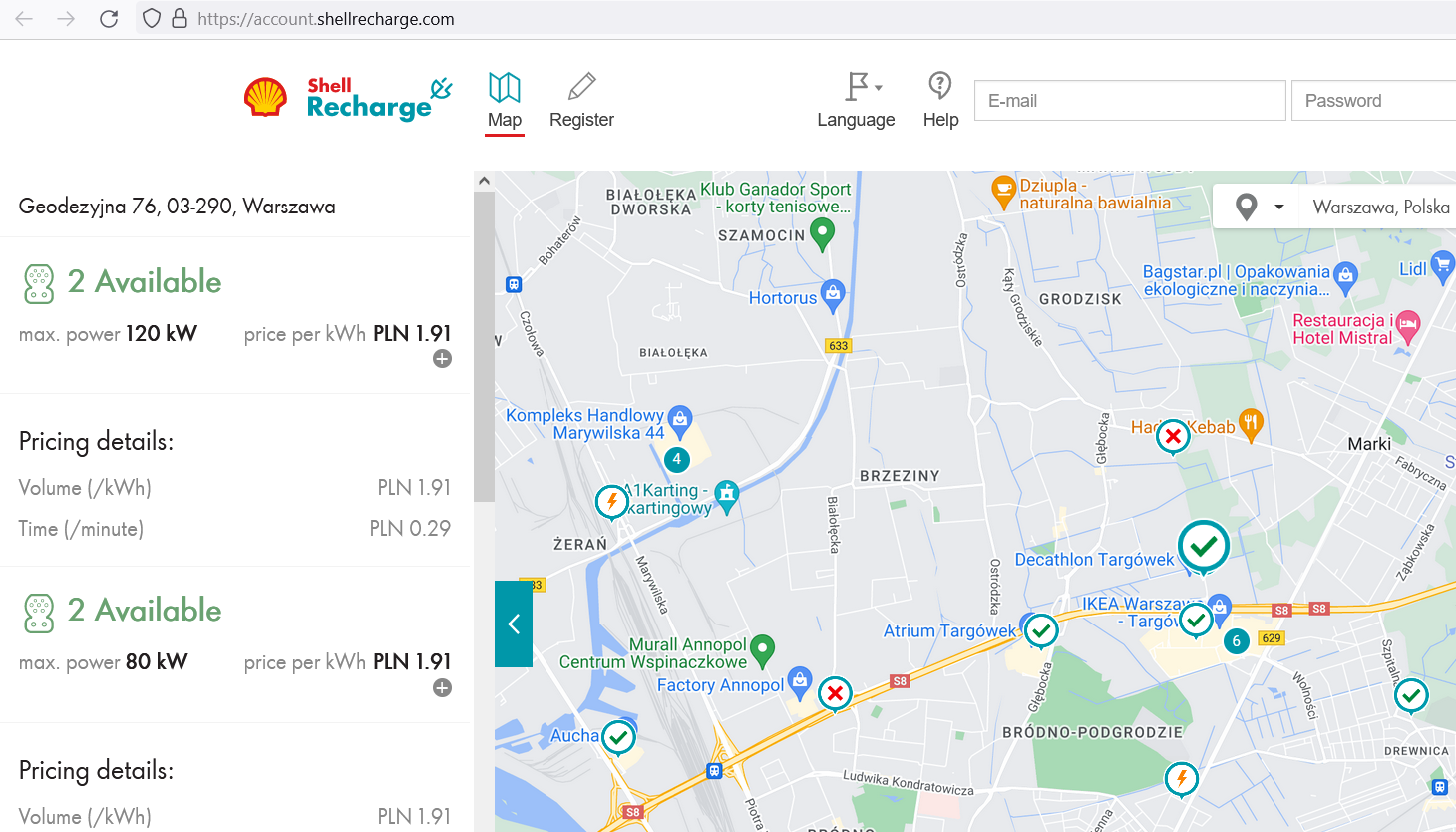Click Kompleks Handlowy Marywilska 44 pin
Screen dimensions: 1456x832
680,421
